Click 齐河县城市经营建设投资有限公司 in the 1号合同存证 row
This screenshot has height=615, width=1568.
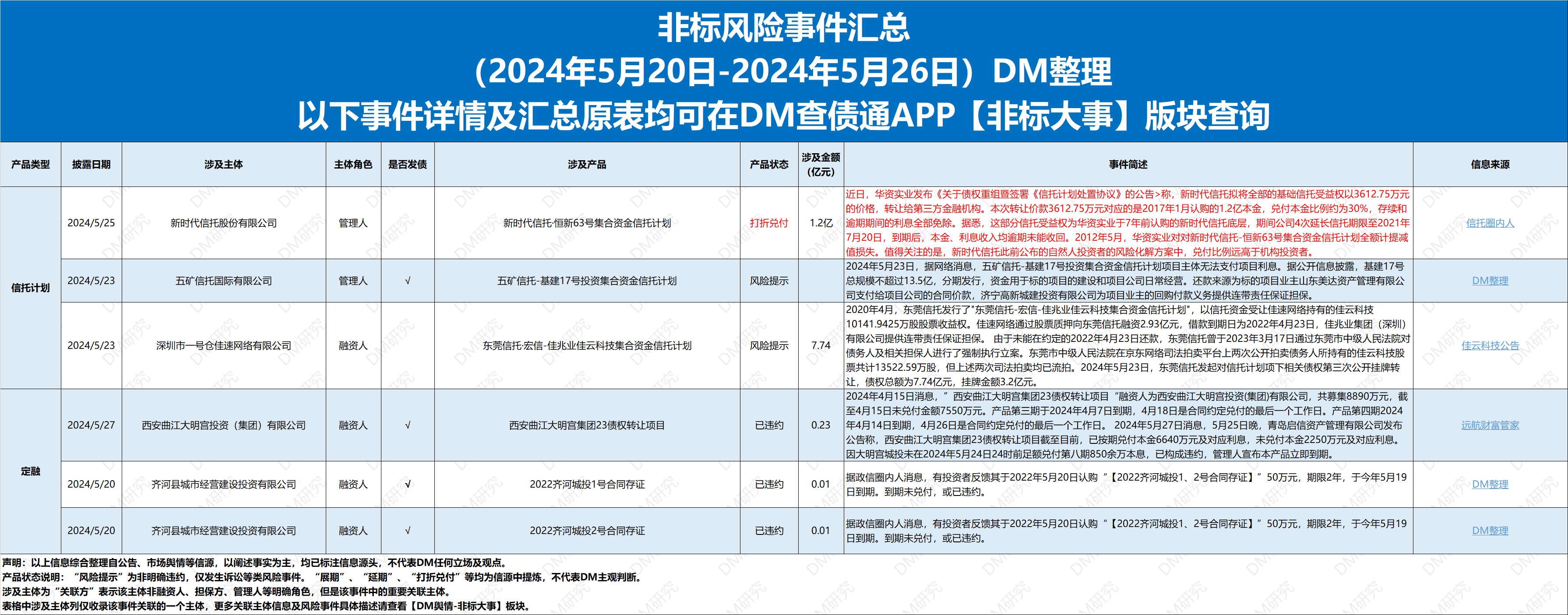click(223, 484)
